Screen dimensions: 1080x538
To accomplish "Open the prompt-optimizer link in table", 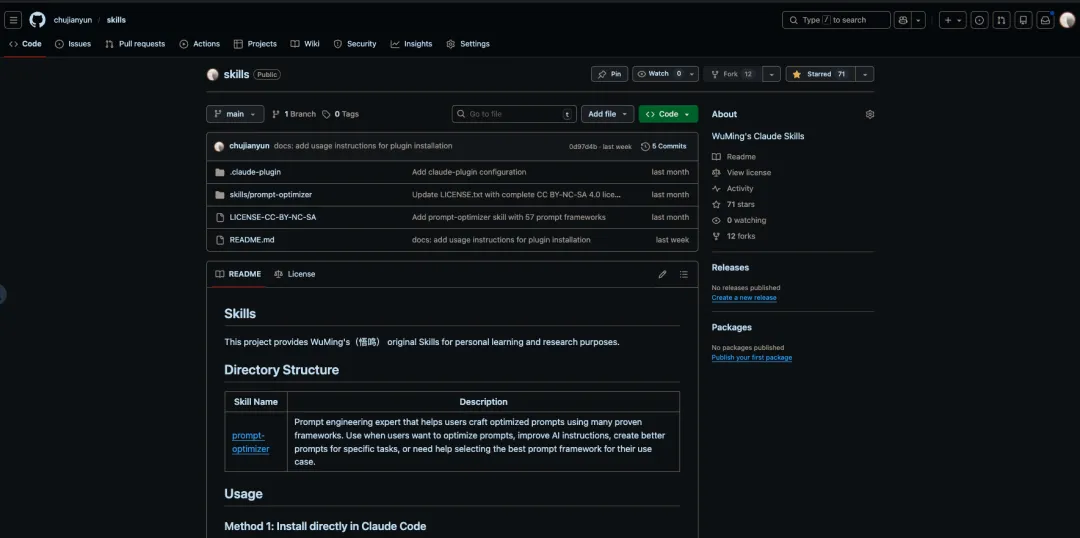I will point(251,442).
